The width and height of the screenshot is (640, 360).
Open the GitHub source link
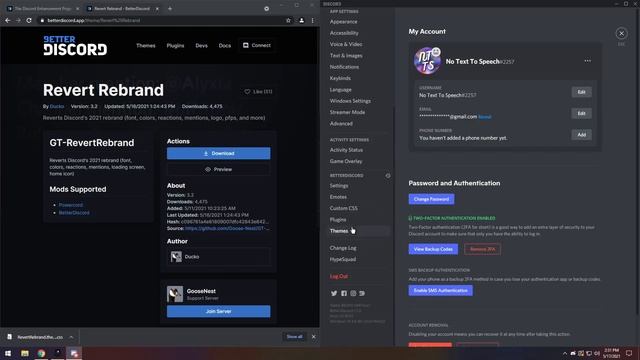click(227, 228)
